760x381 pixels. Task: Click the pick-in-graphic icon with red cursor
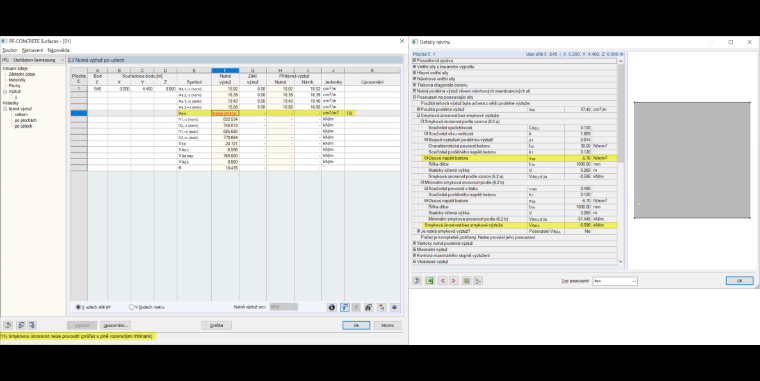381,307
